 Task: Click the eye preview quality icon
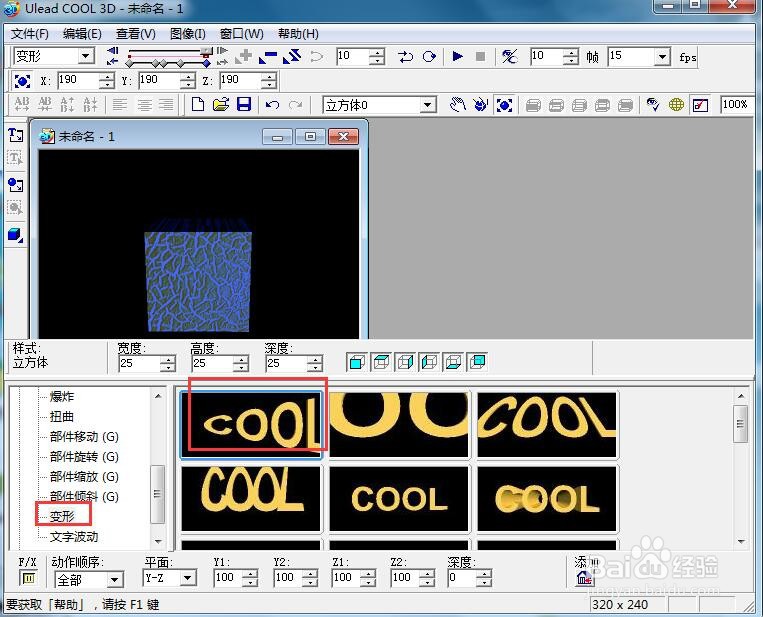653,105
